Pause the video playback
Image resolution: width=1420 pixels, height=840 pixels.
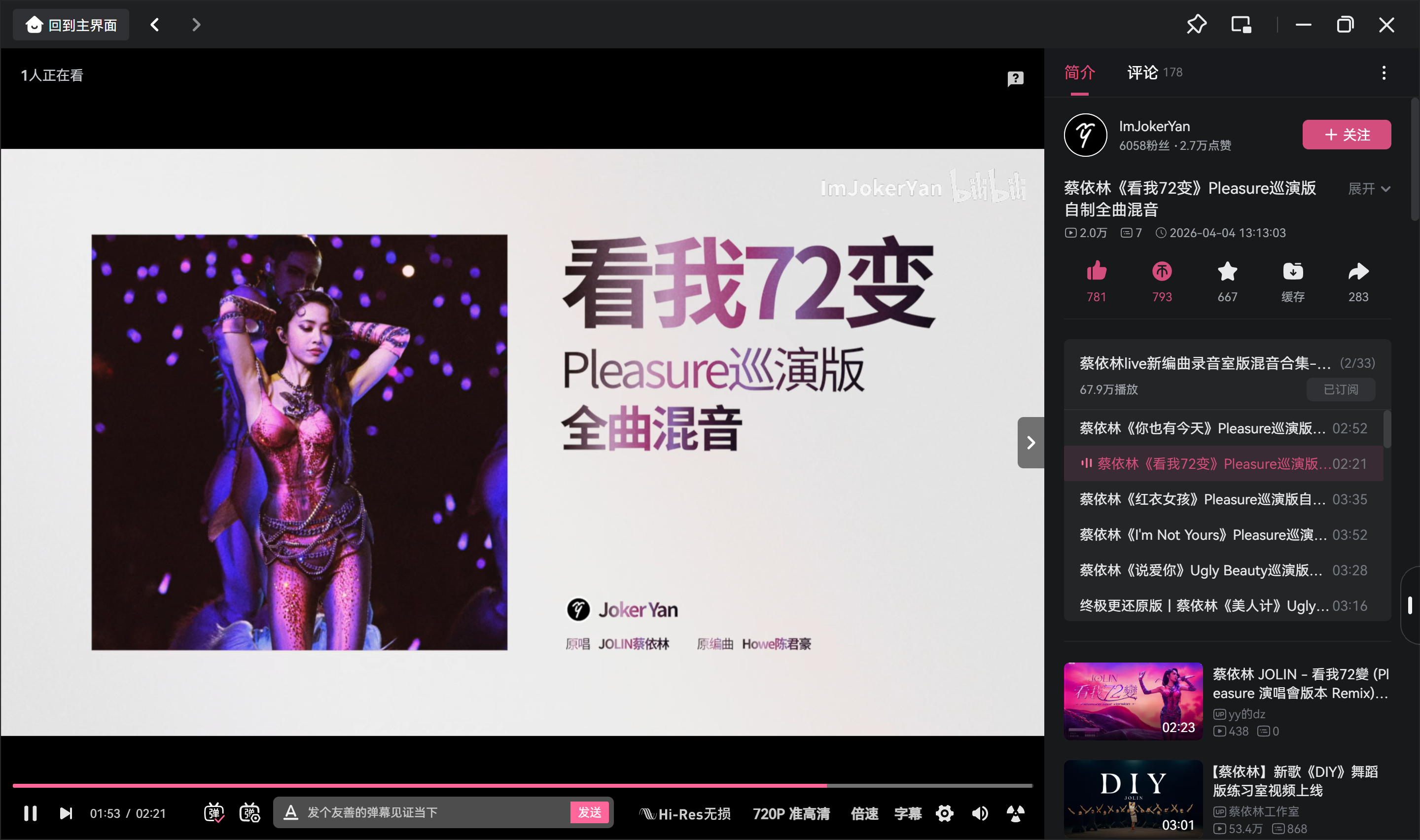click(x=31, y=813)
